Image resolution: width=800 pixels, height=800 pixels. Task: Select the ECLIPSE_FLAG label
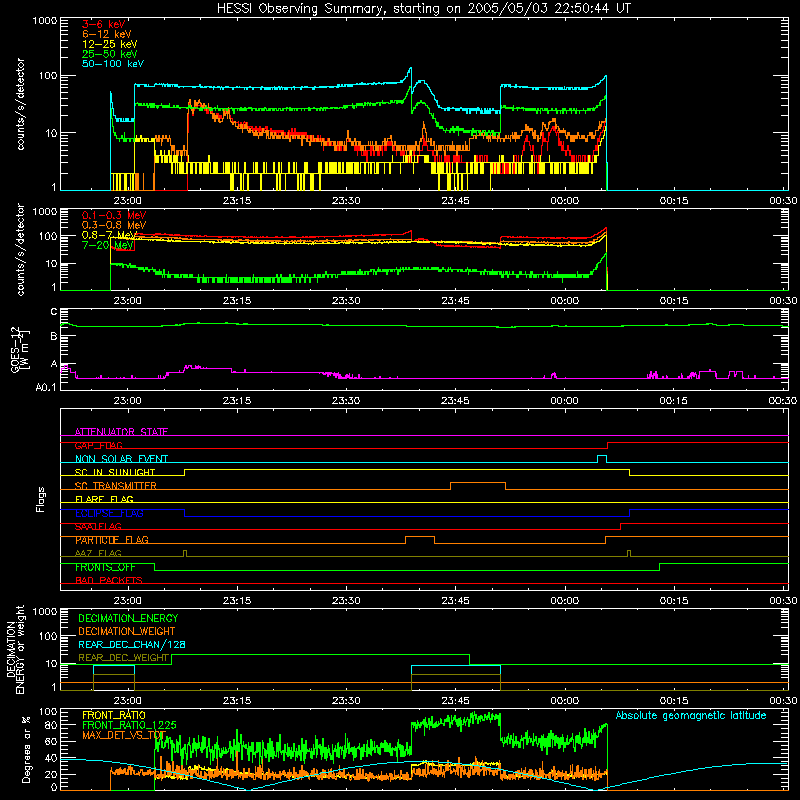(x=109, y=513)
